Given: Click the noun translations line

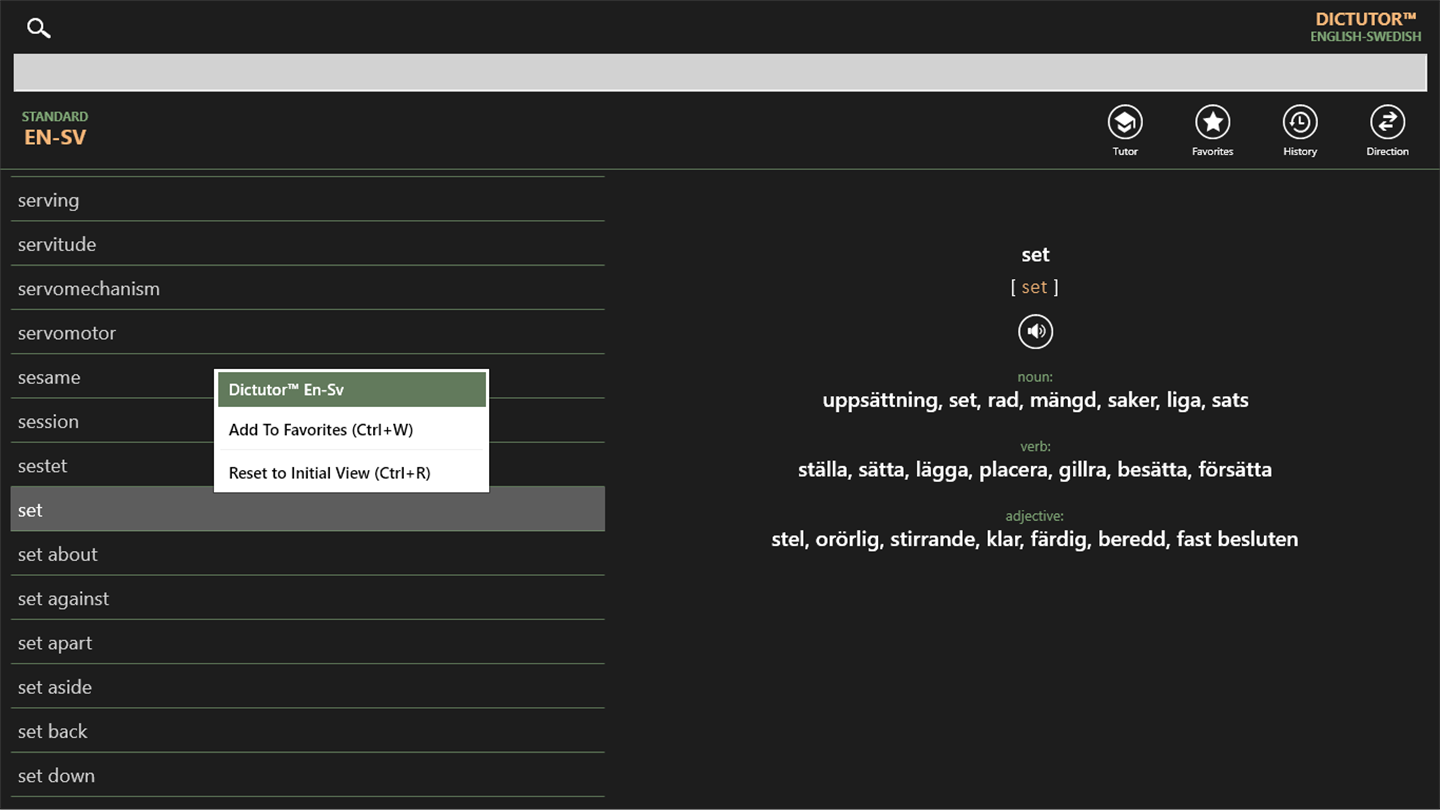Looking at the screenshot, I should 1035,400.
